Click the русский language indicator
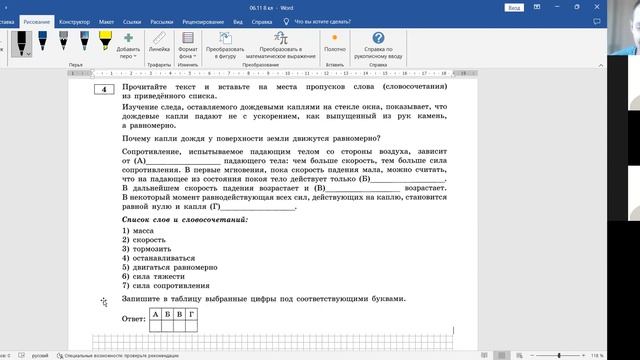 tap(40, 356)
